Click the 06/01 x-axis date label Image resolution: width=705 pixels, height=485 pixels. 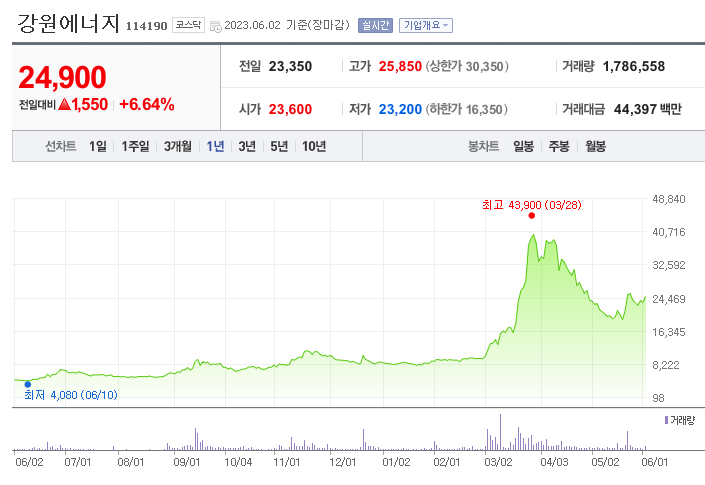655,462
